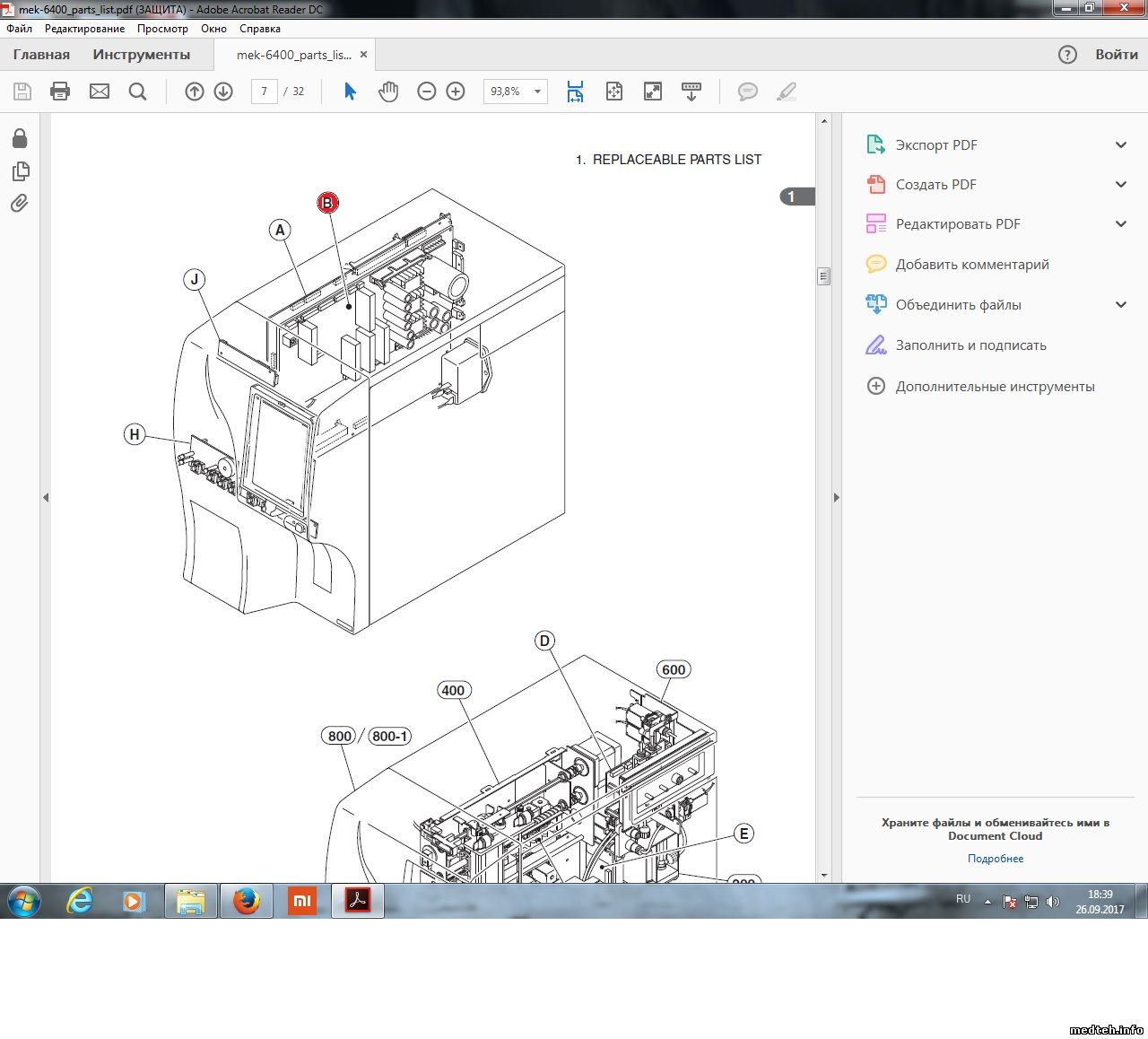
Task: Expand the Объединить файлы section
Action: (x=1120, y=305)
